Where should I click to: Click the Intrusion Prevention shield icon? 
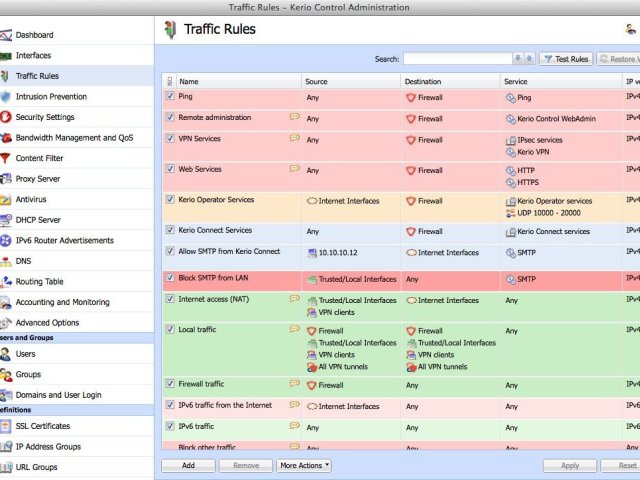[6, 97]
